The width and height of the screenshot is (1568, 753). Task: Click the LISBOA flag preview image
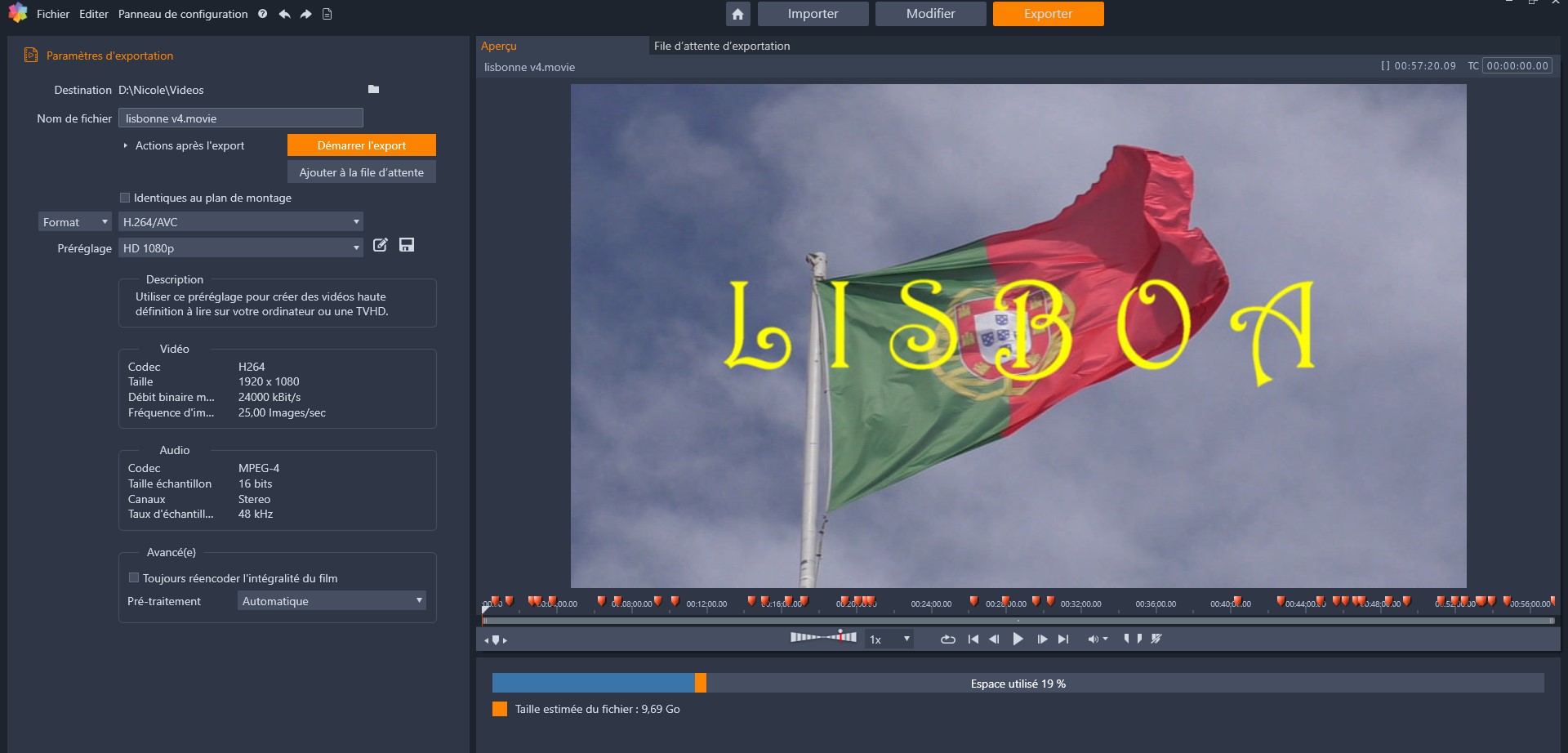(1018, 336)
